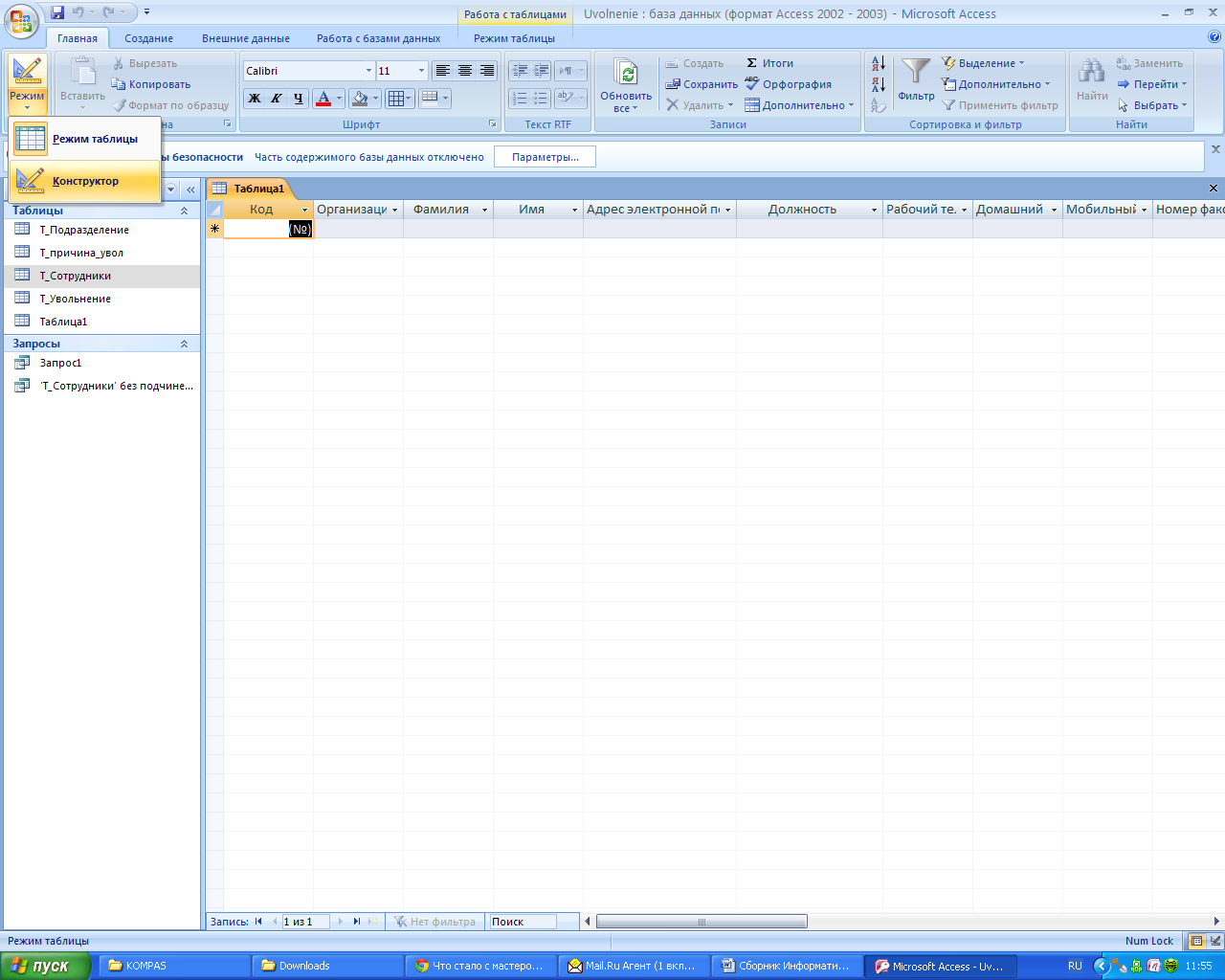Open the Работа с базами данных tab
Viewport: 1225px width, 980px height.
point(379,38)
